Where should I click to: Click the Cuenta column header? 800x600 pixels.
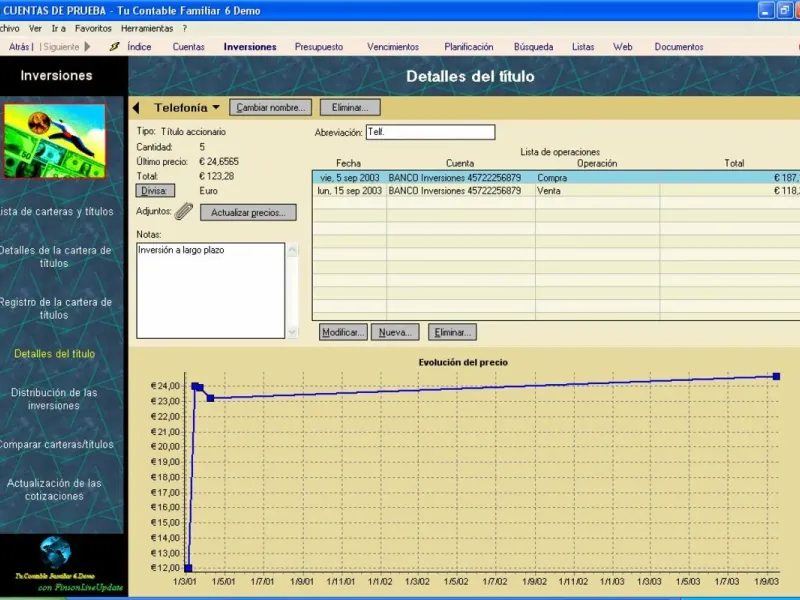point(460,163)
